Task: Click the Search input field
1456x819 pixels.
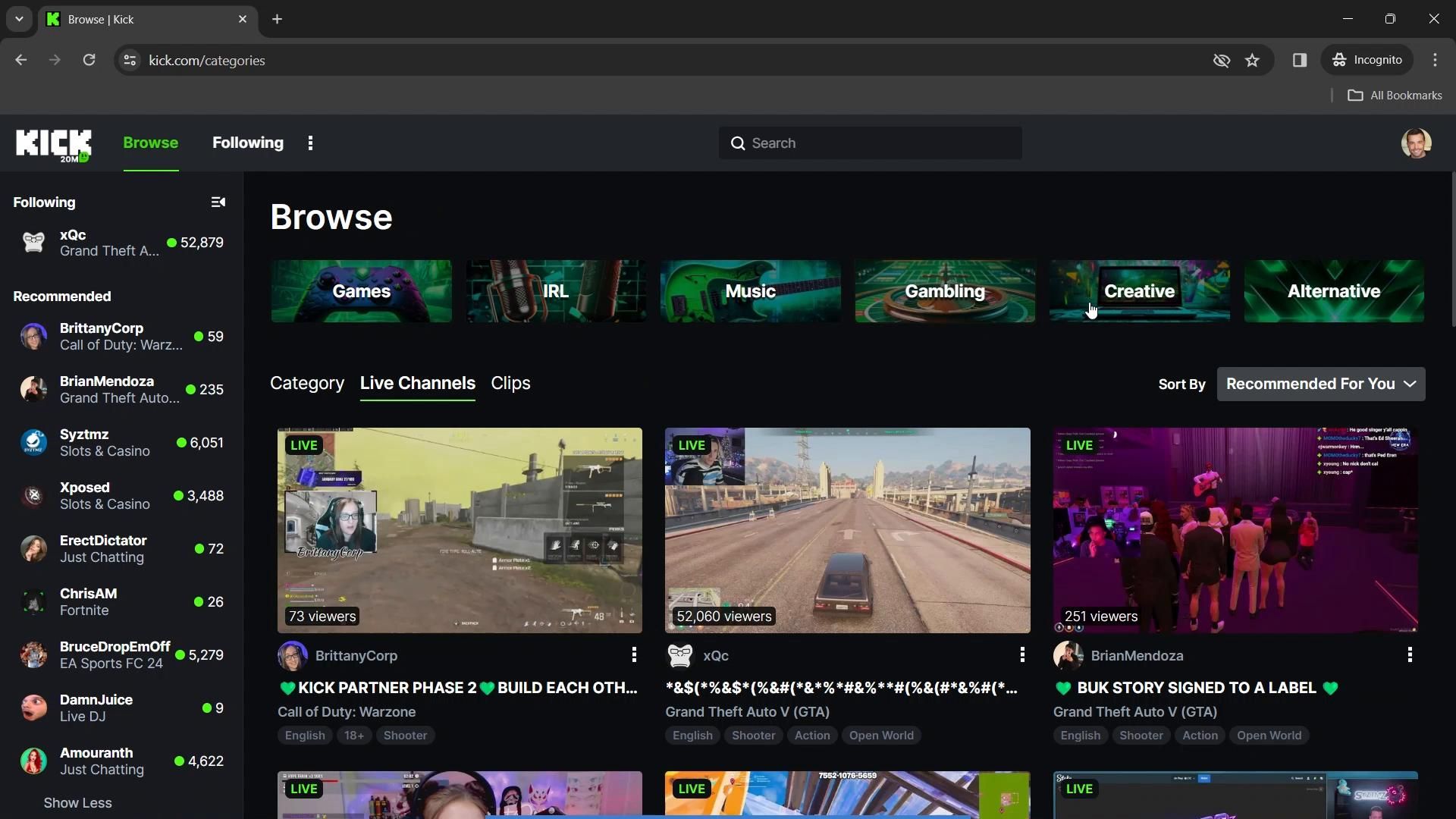Action: (x=880, y=143)
